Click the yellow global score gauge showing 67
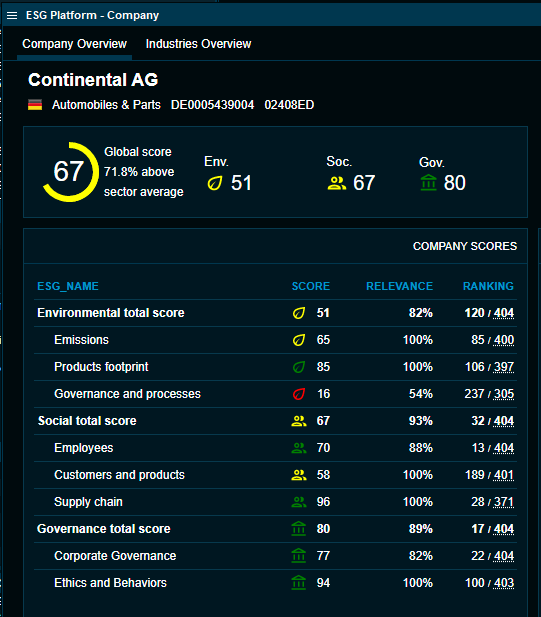 pyautogui.click(x=70, y=172)
